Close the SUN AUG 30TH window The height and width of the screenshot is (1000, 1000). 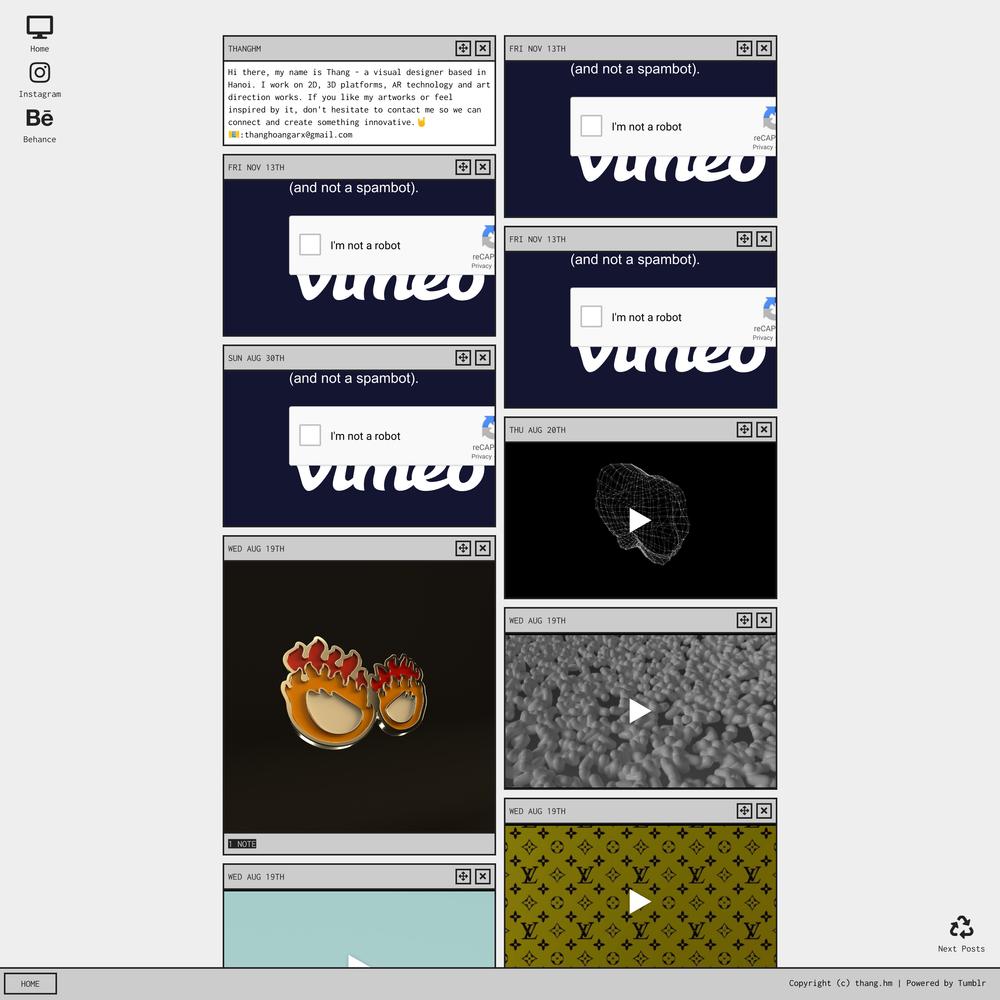coord(483,358)
